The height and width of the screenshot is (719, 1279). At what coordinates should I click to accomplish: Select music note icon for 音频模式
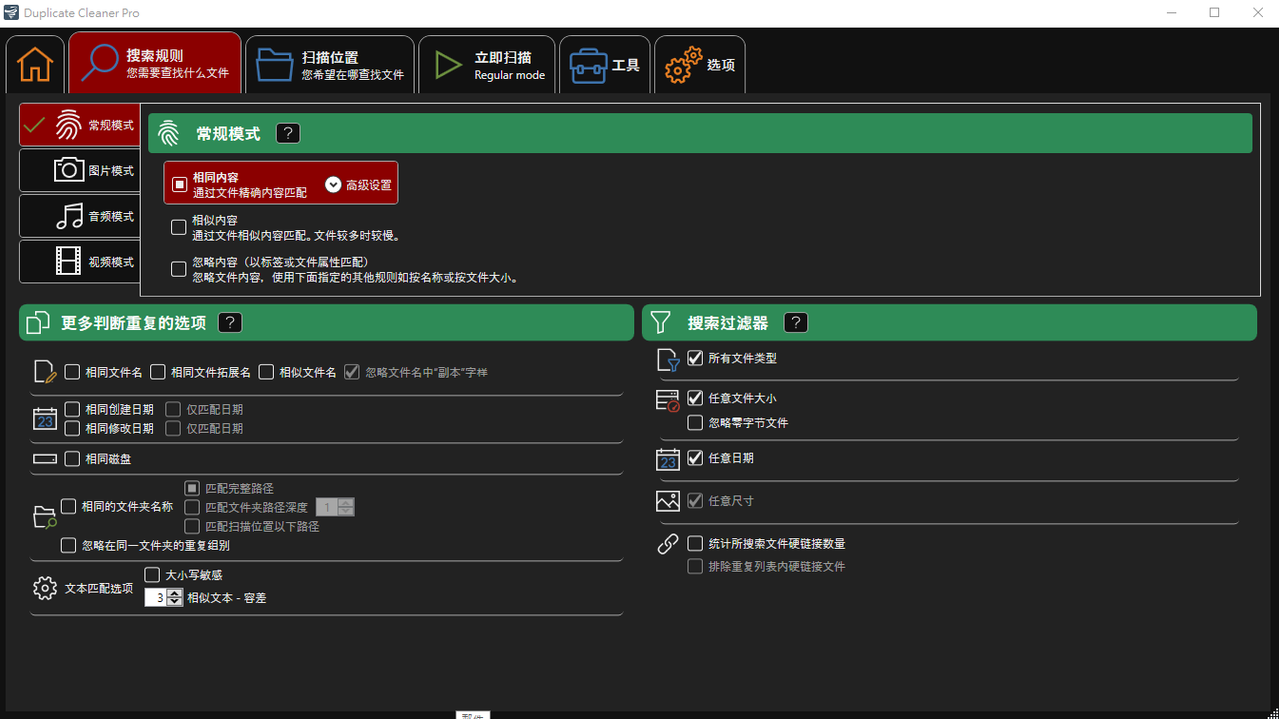[69, 216]
